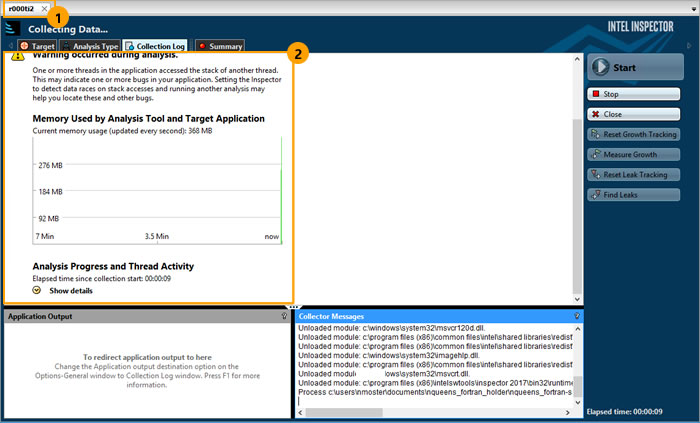Click the Collection Log scrollbar up arrow
The width and height of the screenshot is (700, 423).
click(577, 59)
